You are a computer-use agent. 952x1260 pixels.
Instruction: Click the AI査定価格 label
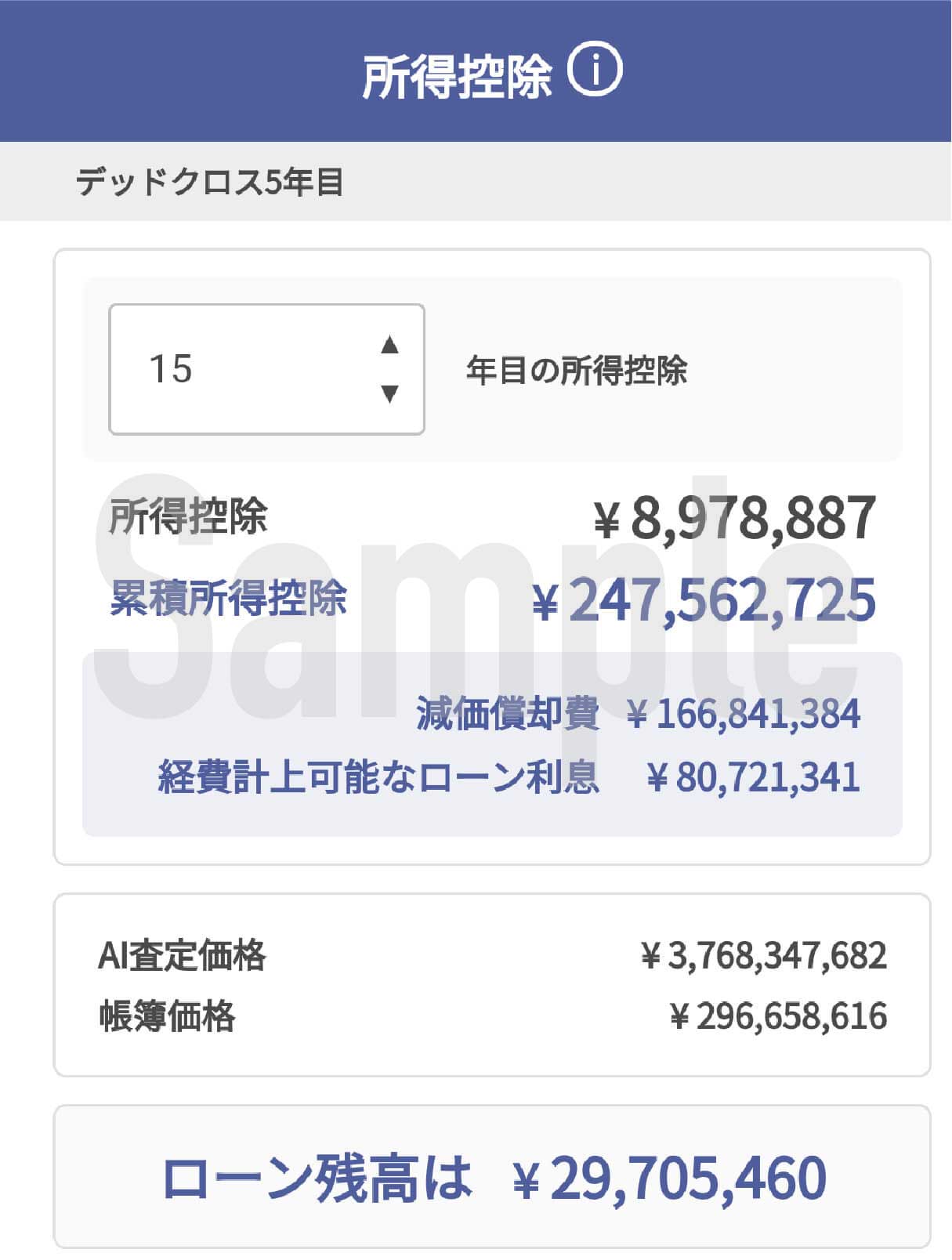coord(182,956)
